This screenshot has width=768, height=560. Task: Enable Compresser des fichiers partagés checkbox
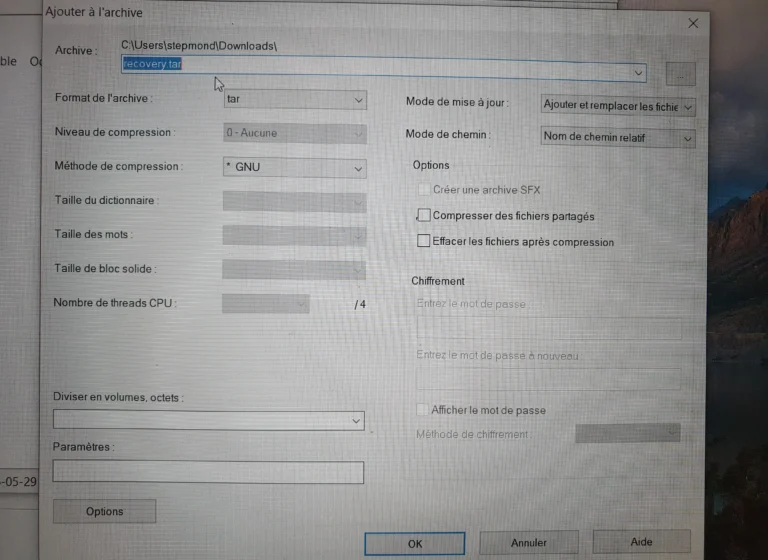[x=424, y=215]
